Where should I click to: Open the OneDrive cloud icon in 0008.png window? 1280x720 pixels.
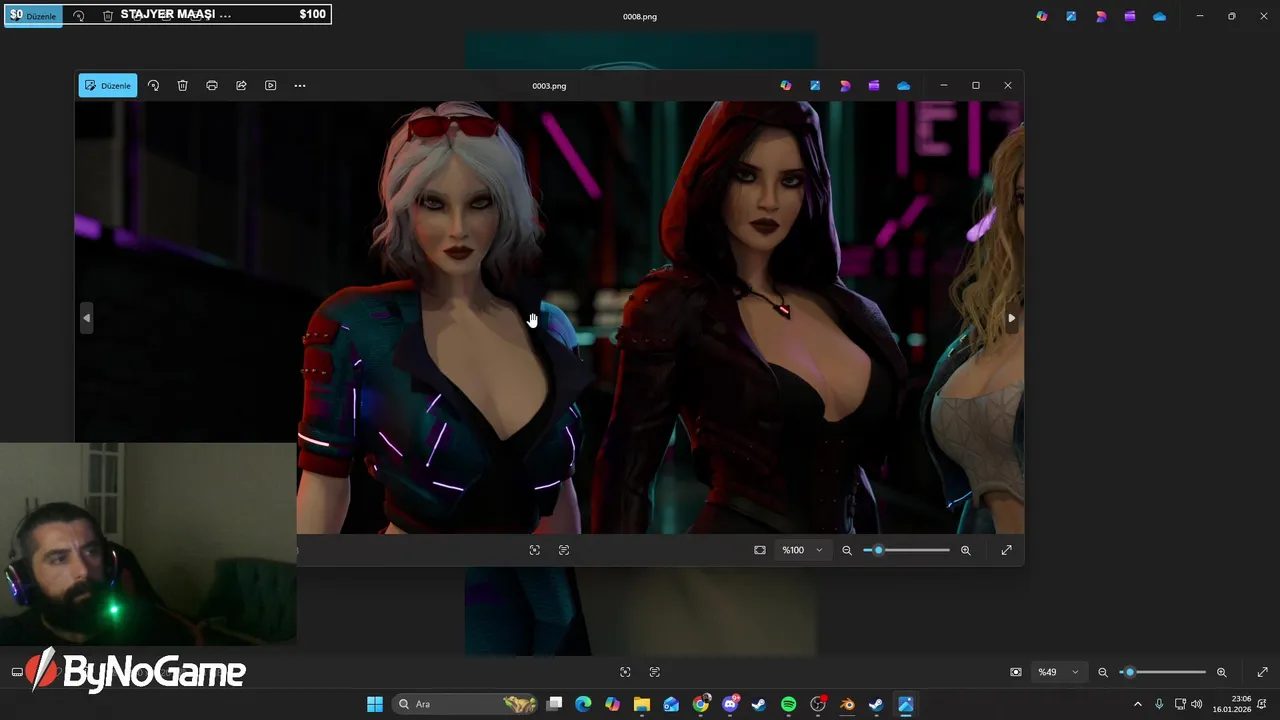click(x=1160, y=16)
